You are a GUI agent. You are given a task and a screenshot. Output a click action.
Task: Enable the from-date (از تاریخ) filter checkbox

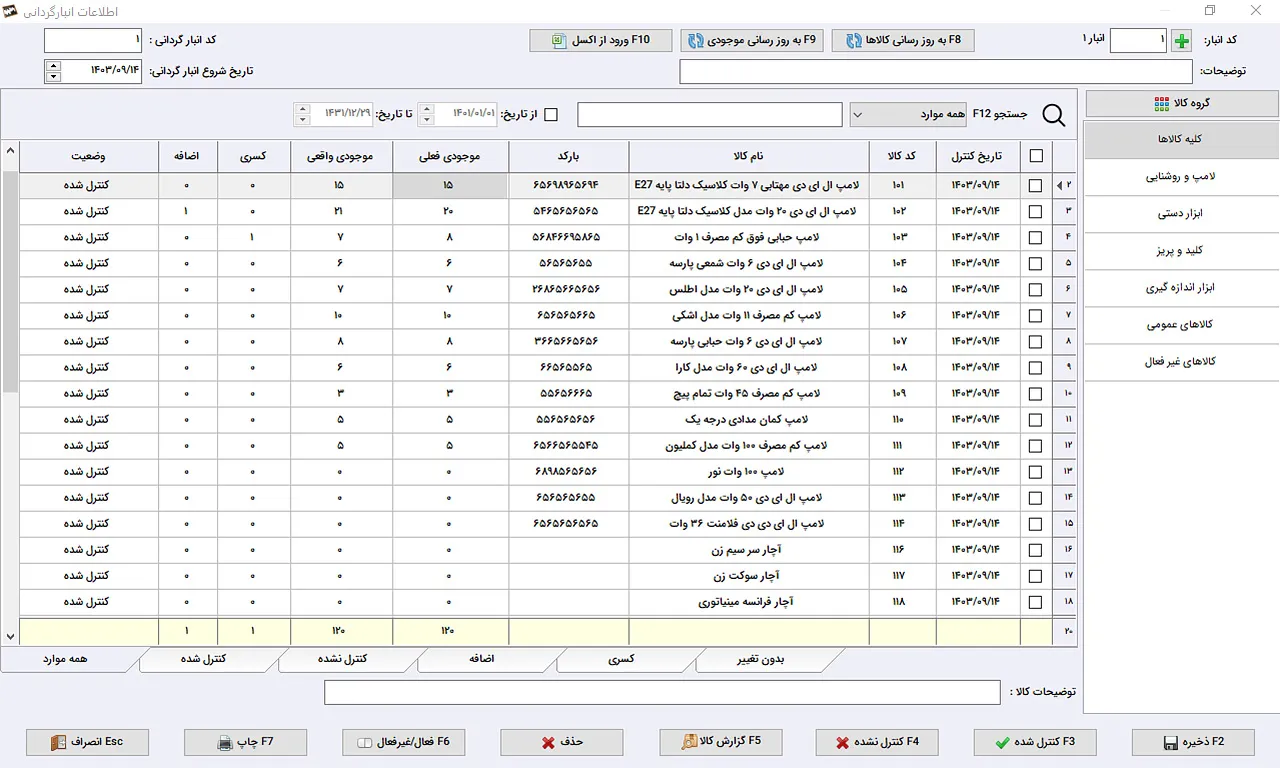[x=550, y=115]
